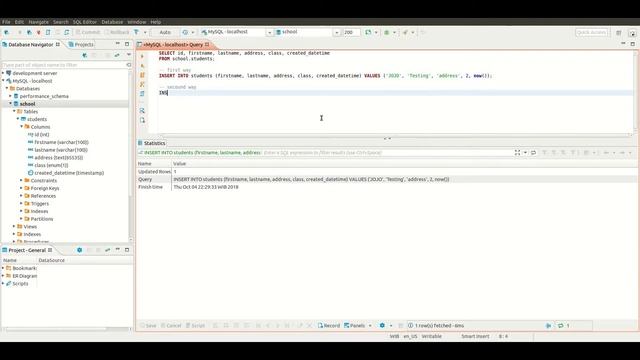Click the transaction mode filter icon
The height and width of the screenshot is (360, 640).
click(136, 32)
